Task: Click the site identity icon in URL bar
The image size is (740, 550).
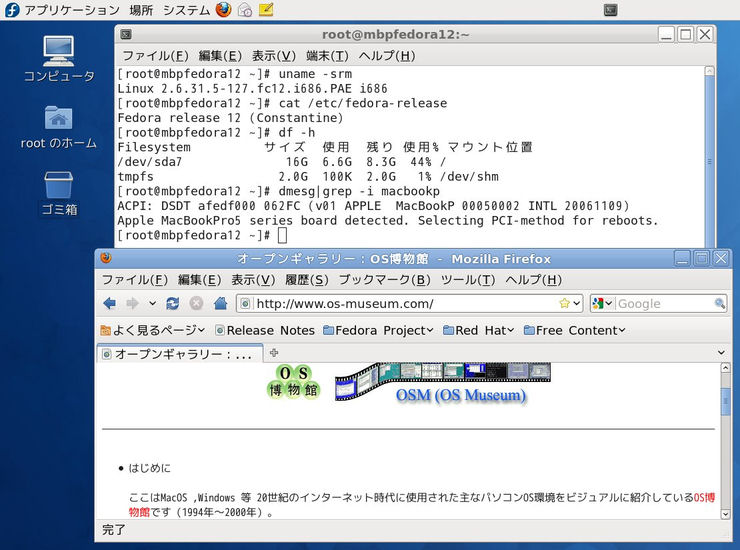Action: click(245, 304)
